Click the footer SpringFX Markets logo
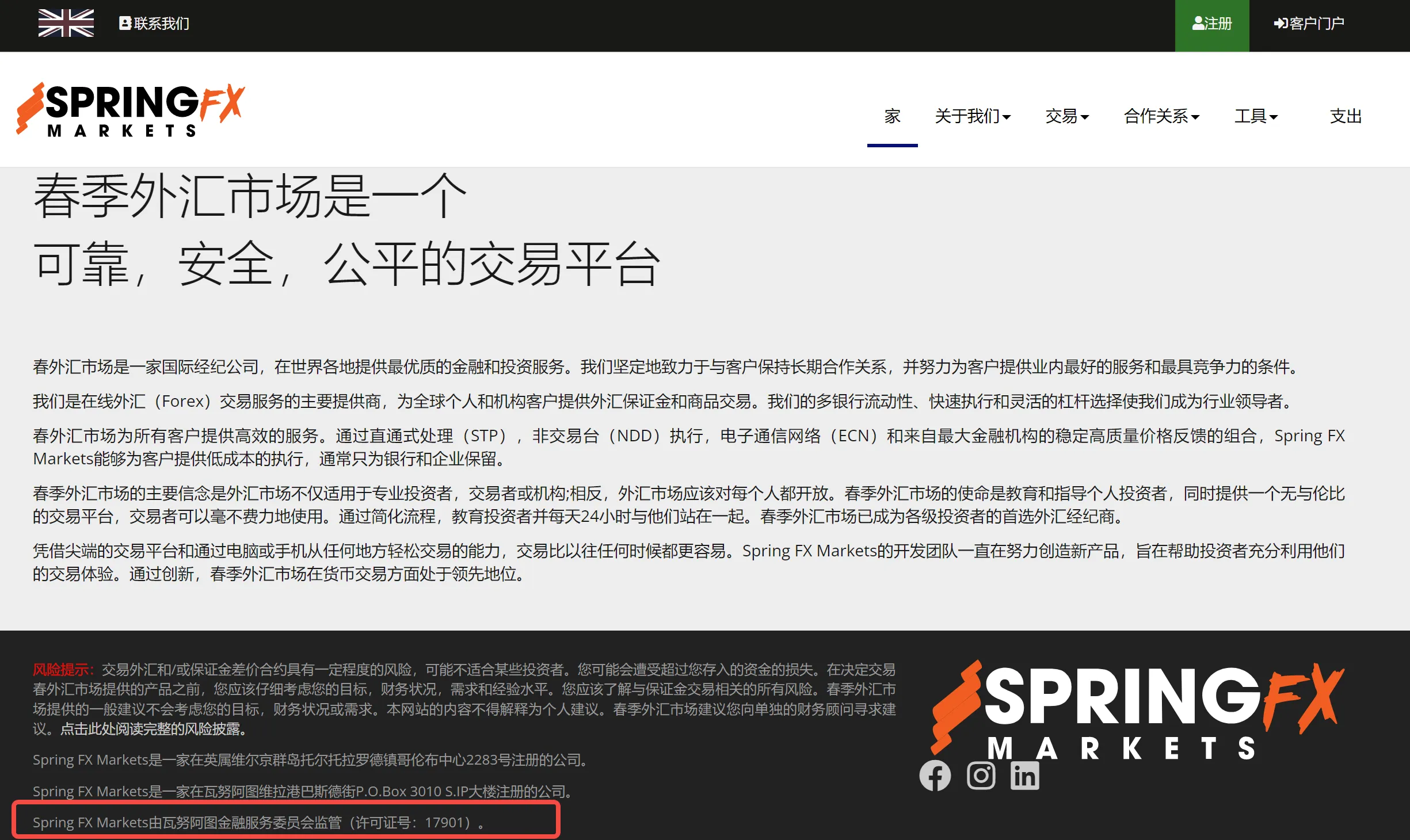Viewport: 1410px width, 840px height. pos(1137,711)
